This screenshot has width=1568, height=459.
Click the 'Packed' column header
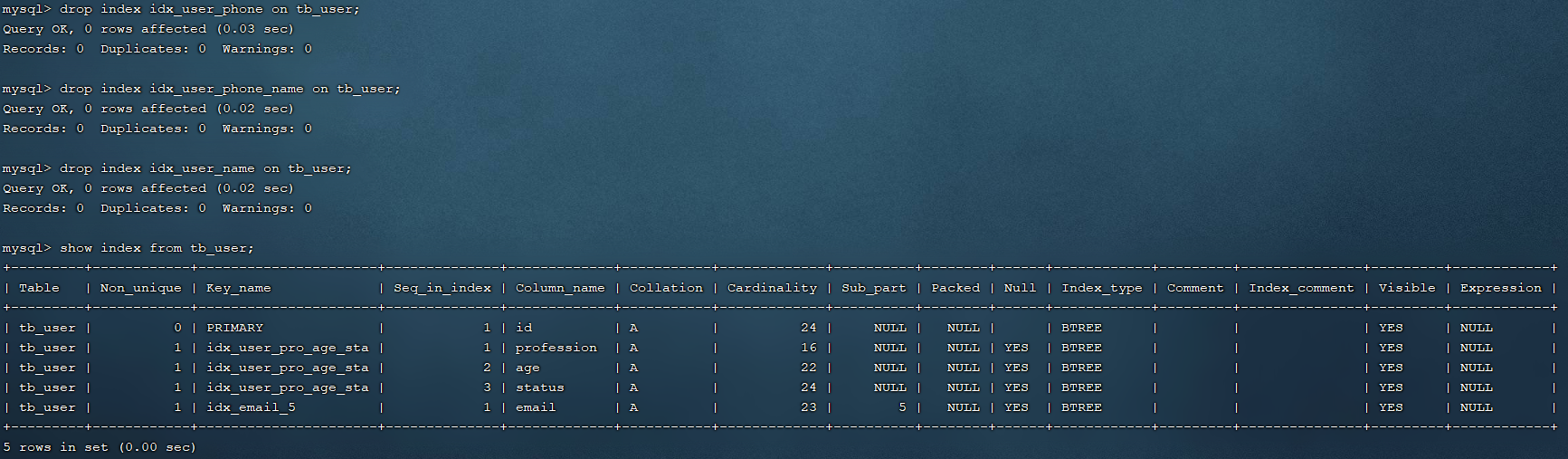pos(955,288)
